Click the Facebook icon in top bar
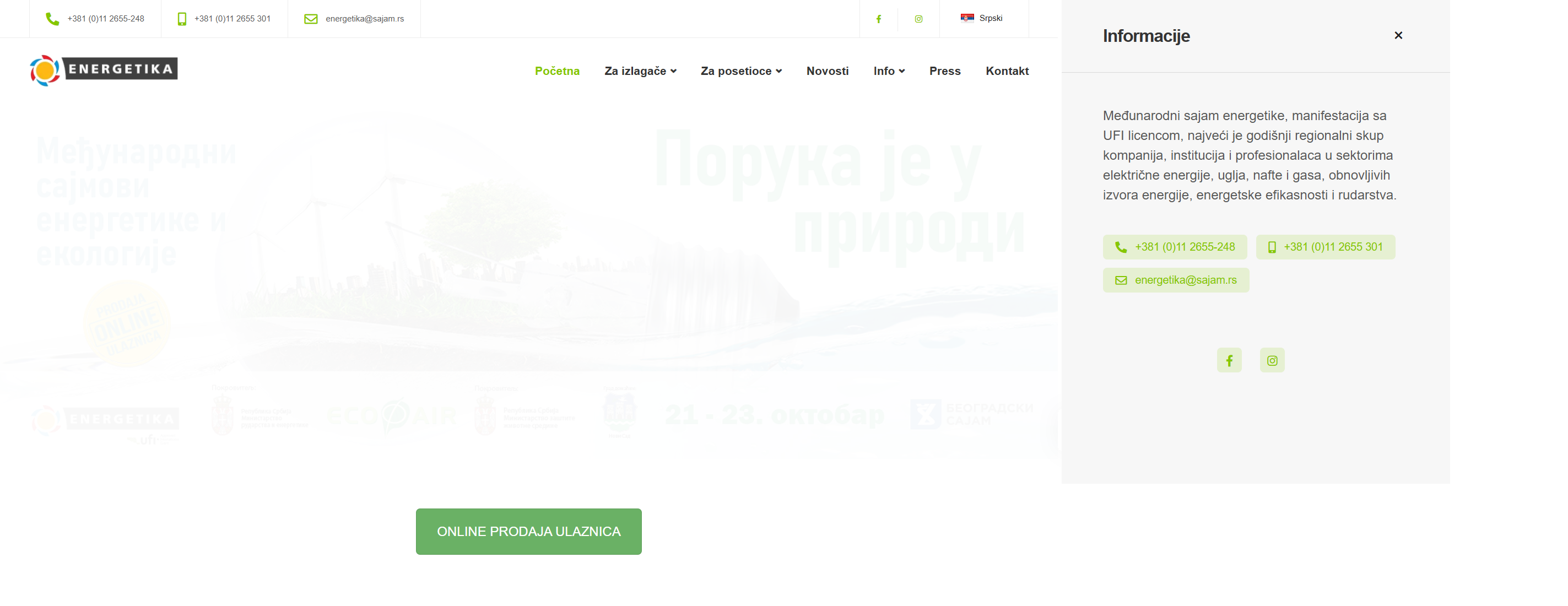The image size is (1568, 606). pos(878,19)
